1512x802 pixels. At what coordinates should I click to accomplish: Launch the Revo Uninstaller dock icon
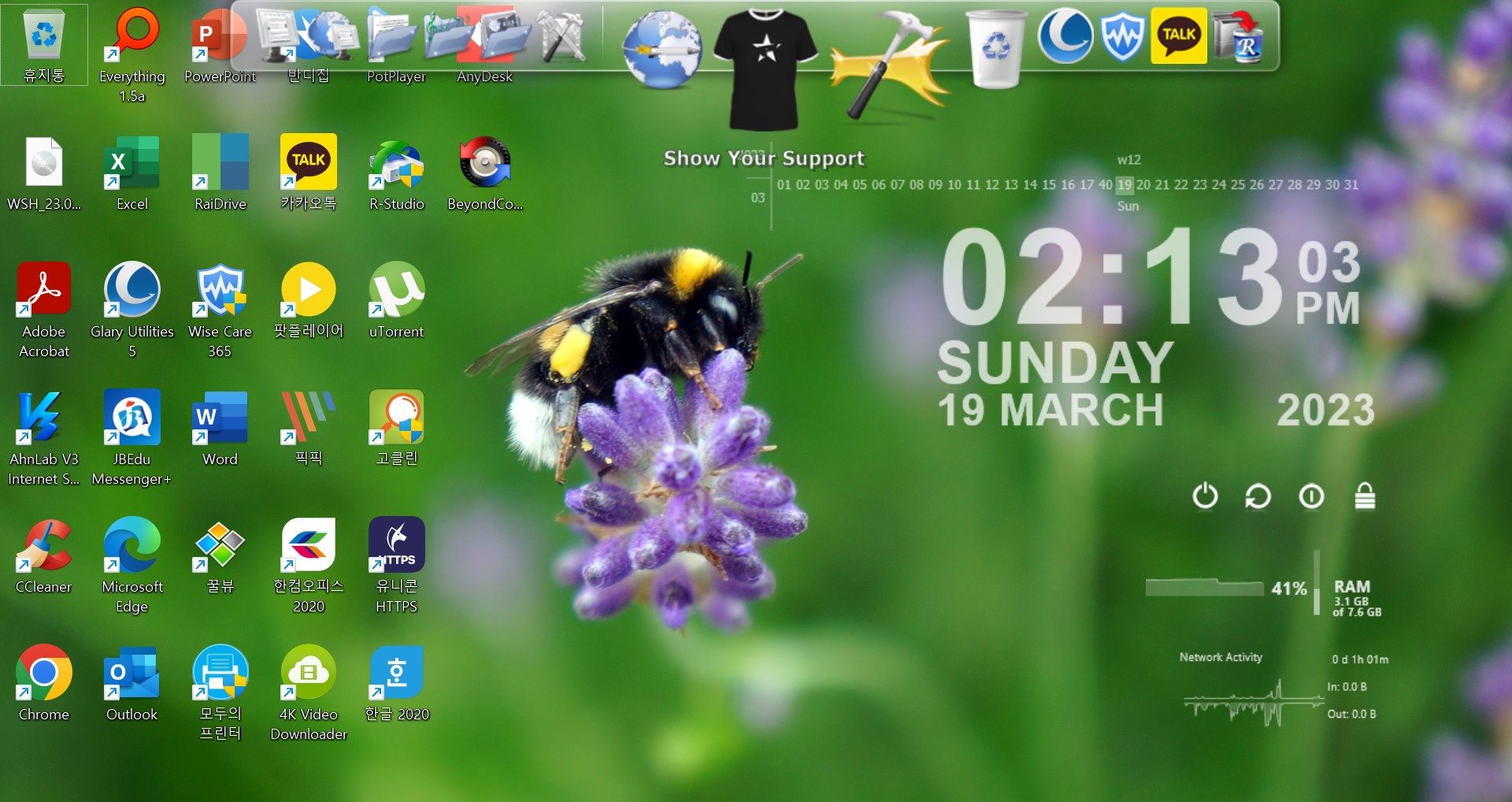pyautogui.click(x=1239, y=36)
